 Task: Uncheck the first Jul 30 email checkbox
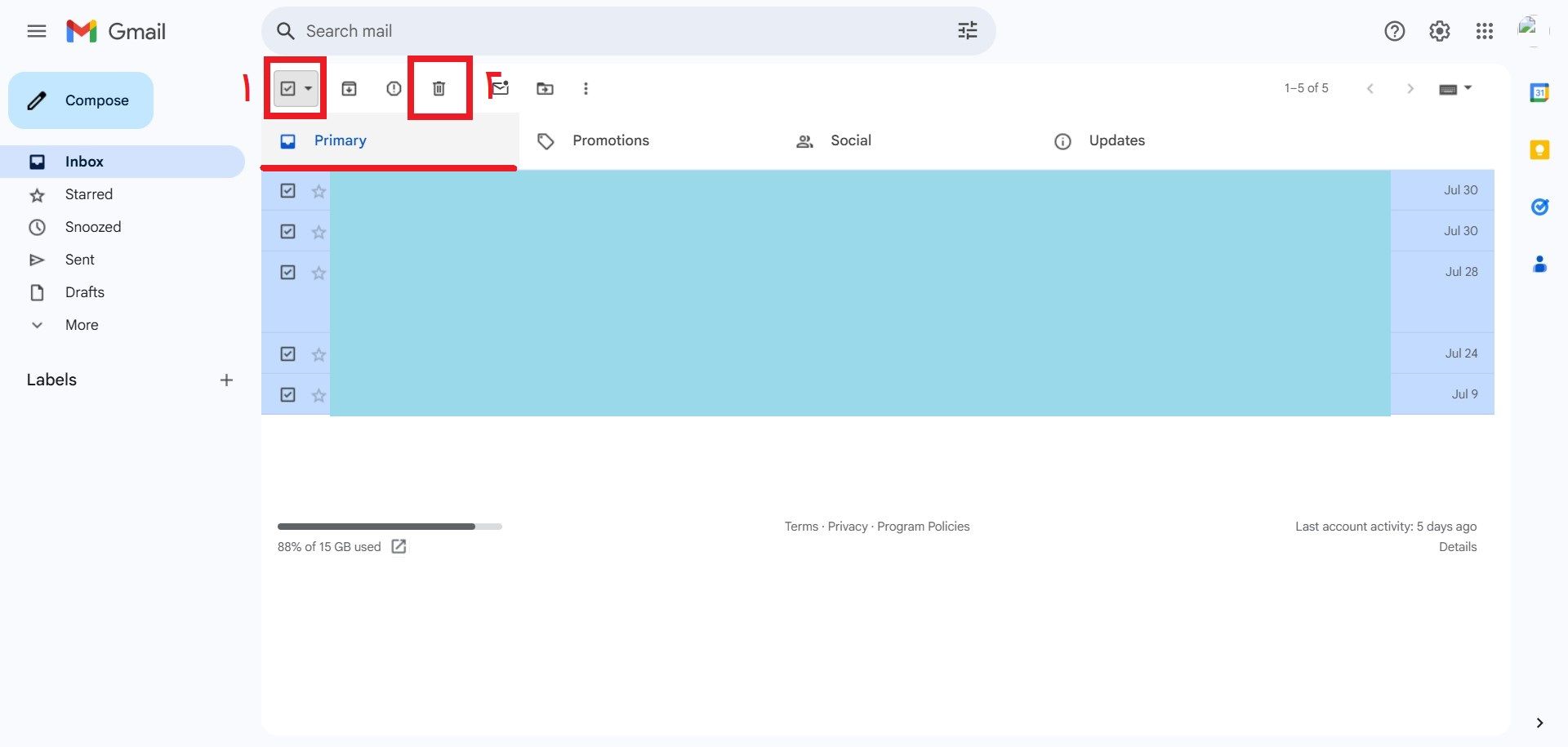pos(287,190)
